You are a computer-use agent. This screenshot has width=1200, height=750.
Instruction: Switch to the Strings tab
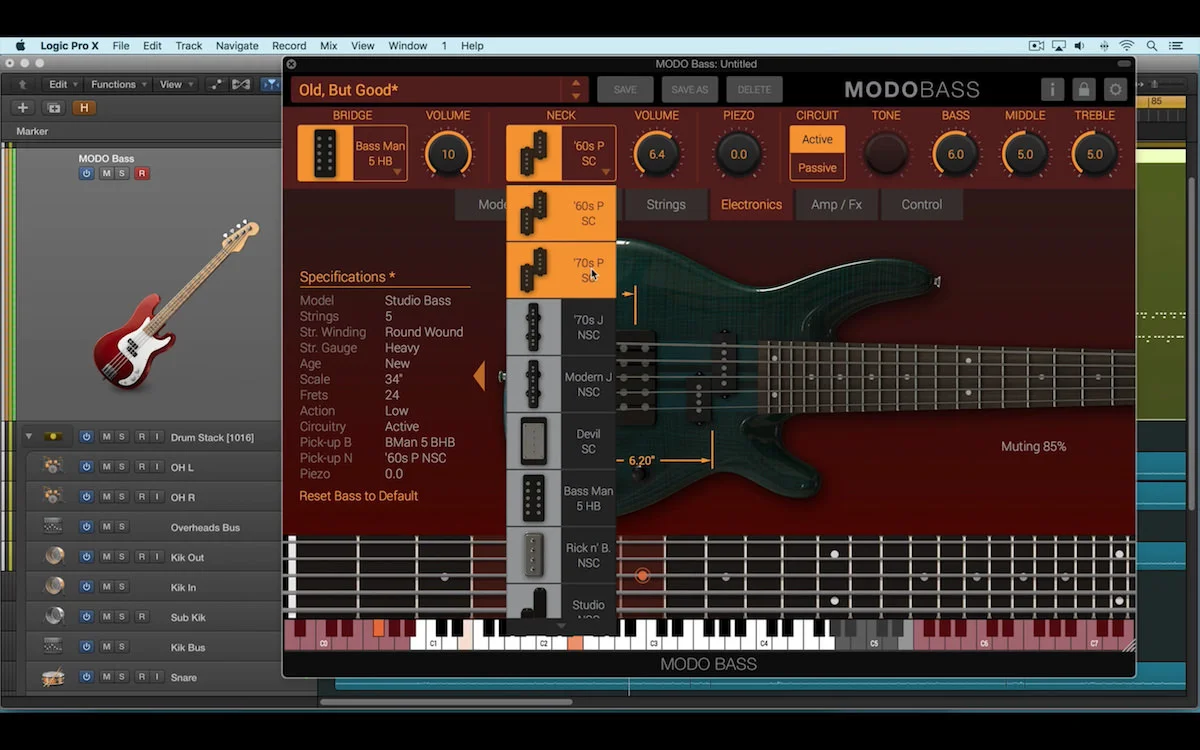tap(666, 204)
